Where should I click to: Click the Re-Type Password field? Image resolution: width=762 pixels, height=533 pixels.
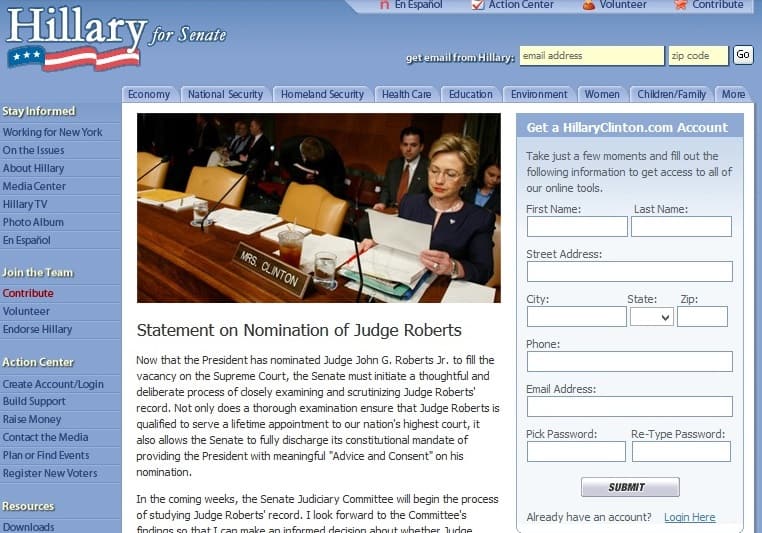(x=681, y=451)
